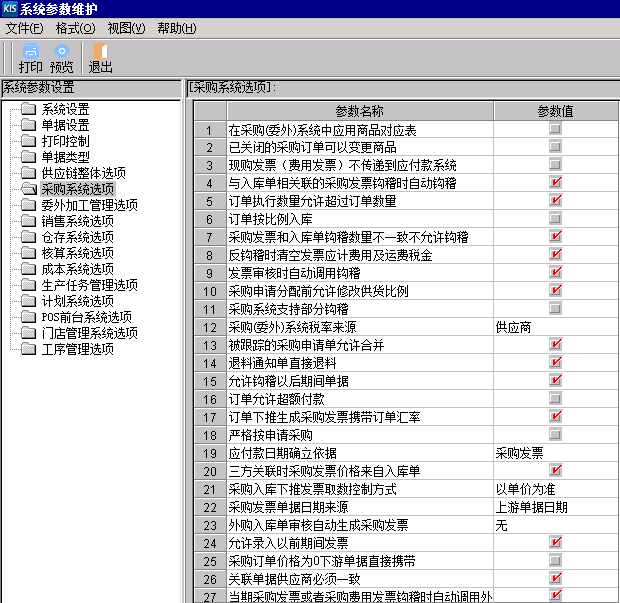
Task: Open 上游单据日期 value dropdown
Action: pyautogui.click(x=556, y=507)
